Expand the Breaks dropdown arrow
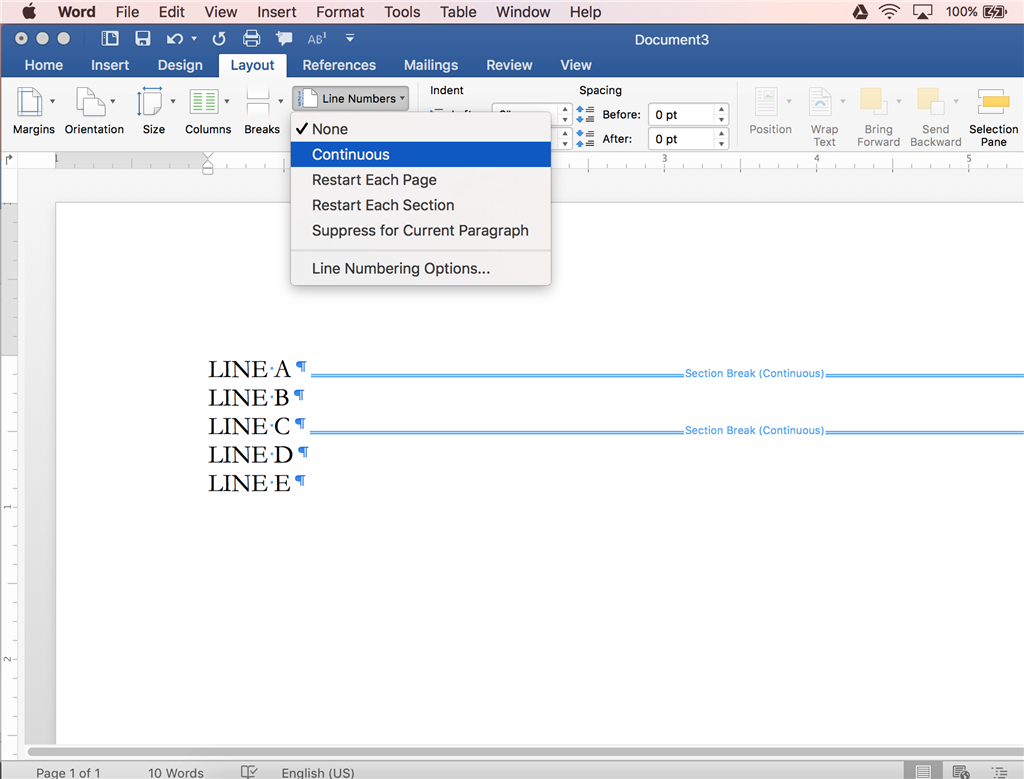1024x779 pixels. (x=280, y=101)
